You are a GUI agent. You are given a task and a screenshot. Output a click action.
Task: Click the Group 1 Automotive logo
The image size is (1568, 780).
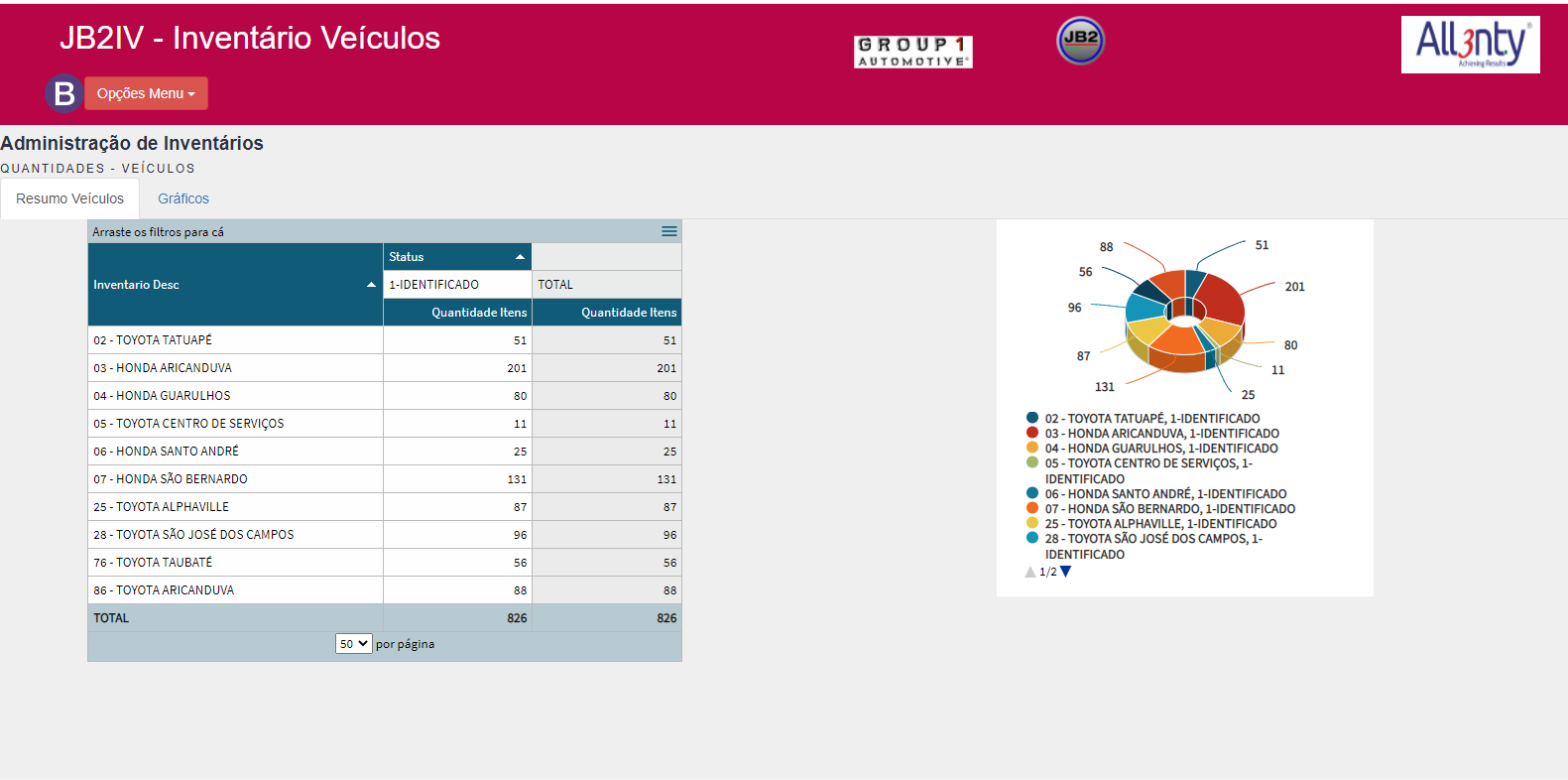point(912,52)
